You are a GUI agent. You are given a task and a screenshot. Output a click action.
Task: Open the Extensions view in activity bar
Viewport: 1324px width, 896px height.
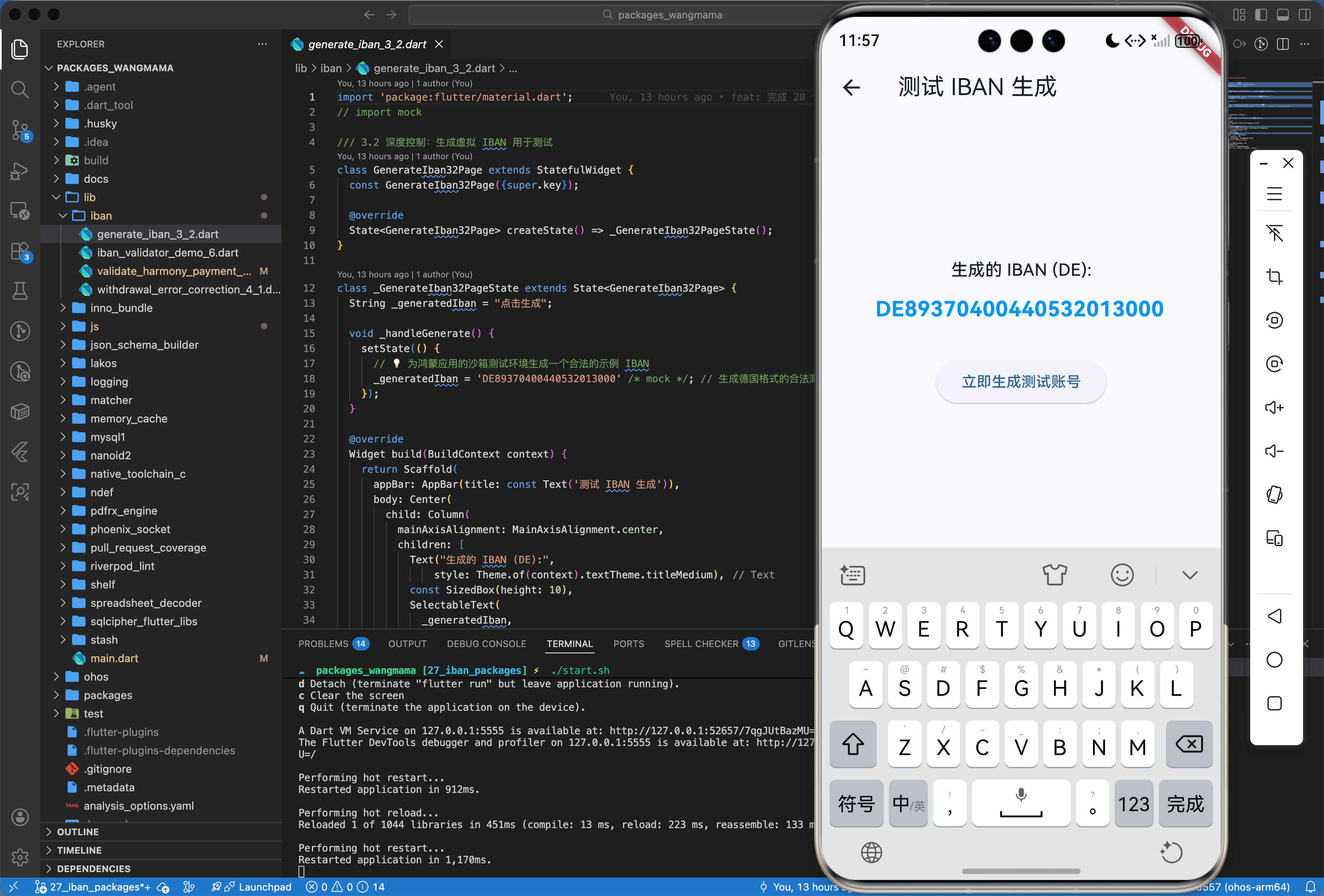pos(20,251)
